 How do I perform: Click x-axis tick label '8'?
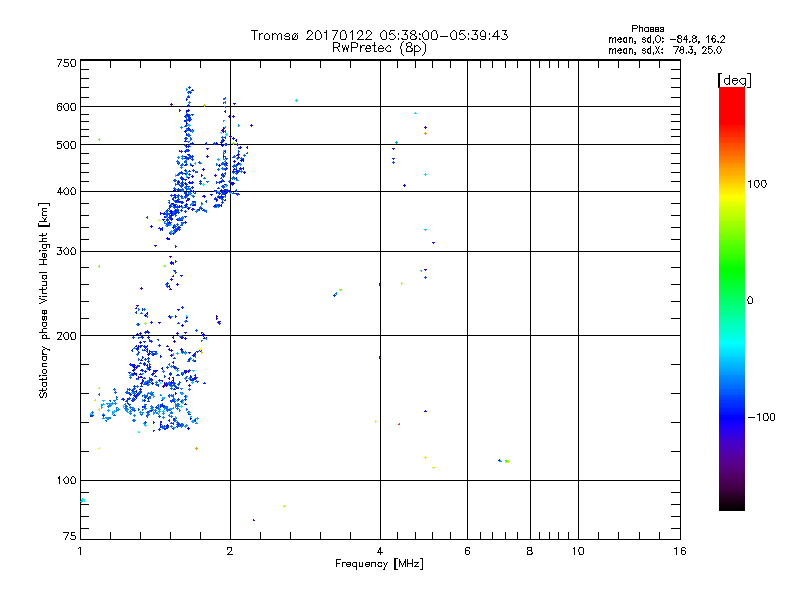click(530, 551)
